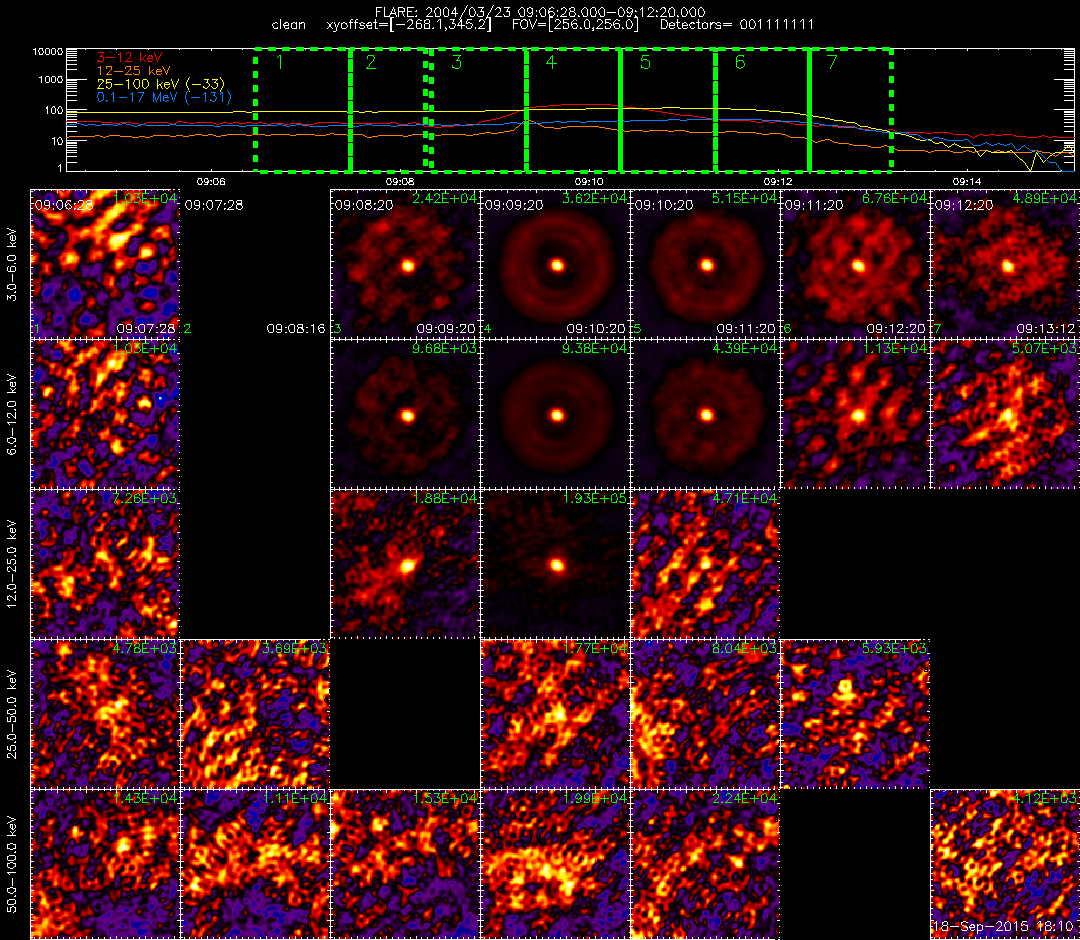Click the red '3-12 keV' legend entry
1080x940 pixels.
[129, 58]
